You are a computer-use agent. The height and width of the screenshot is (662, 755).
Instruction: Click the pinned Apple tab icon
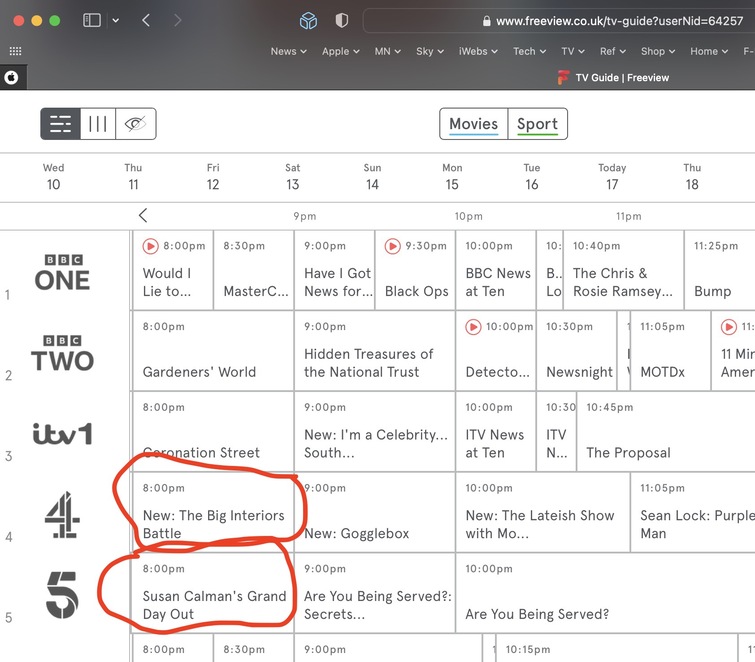coord(12,78)
